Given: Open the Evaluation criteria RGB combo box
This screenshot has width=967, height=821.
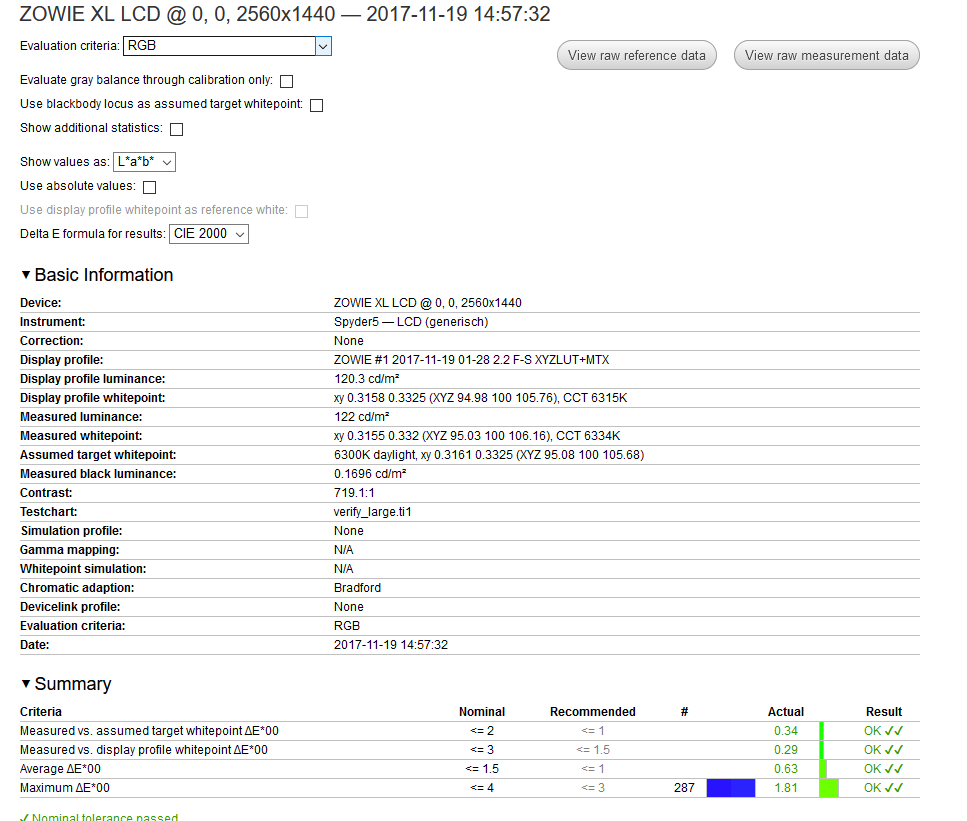Looking at the screenshot, I should click(x=227, y=46).
